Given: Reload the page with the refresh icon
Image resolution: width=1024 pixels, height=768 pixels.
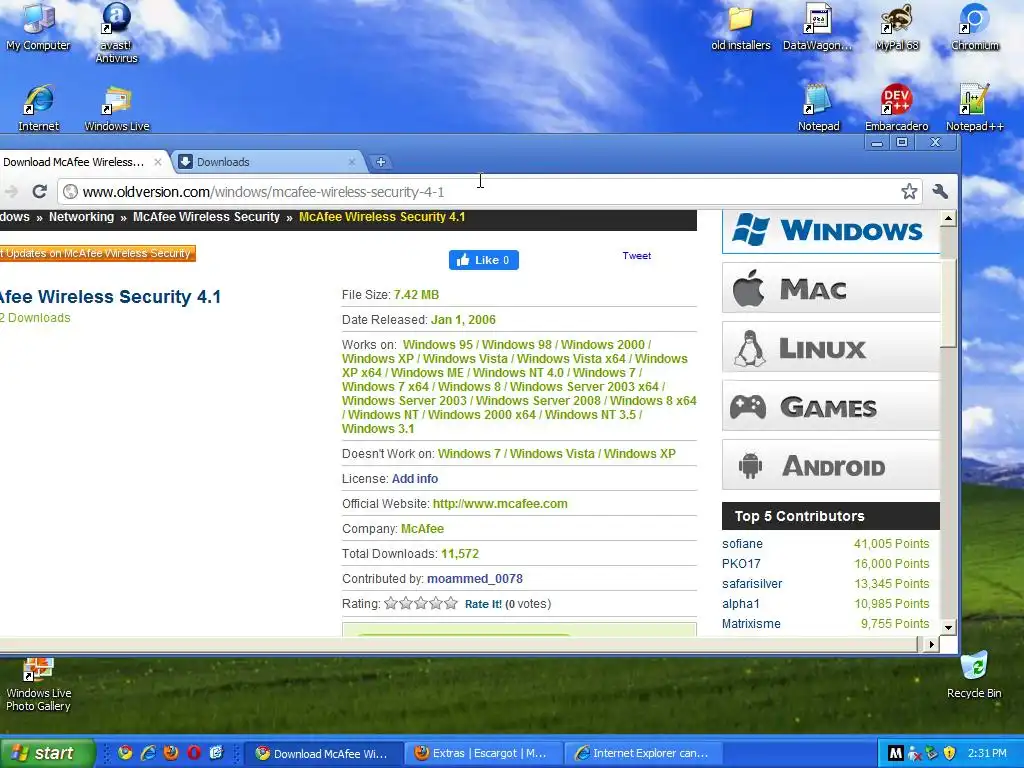Looking at the screenshot, I should click(40, 191).
